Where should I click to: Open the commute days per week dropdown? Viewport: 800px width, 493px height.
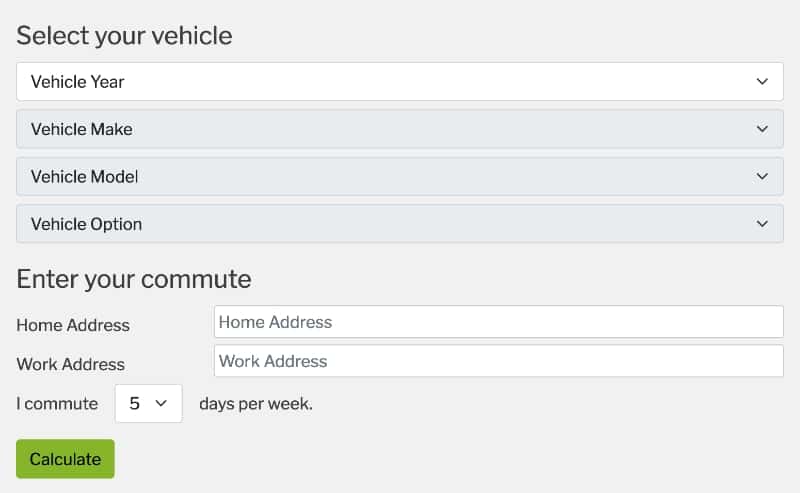tap(148, 404)
